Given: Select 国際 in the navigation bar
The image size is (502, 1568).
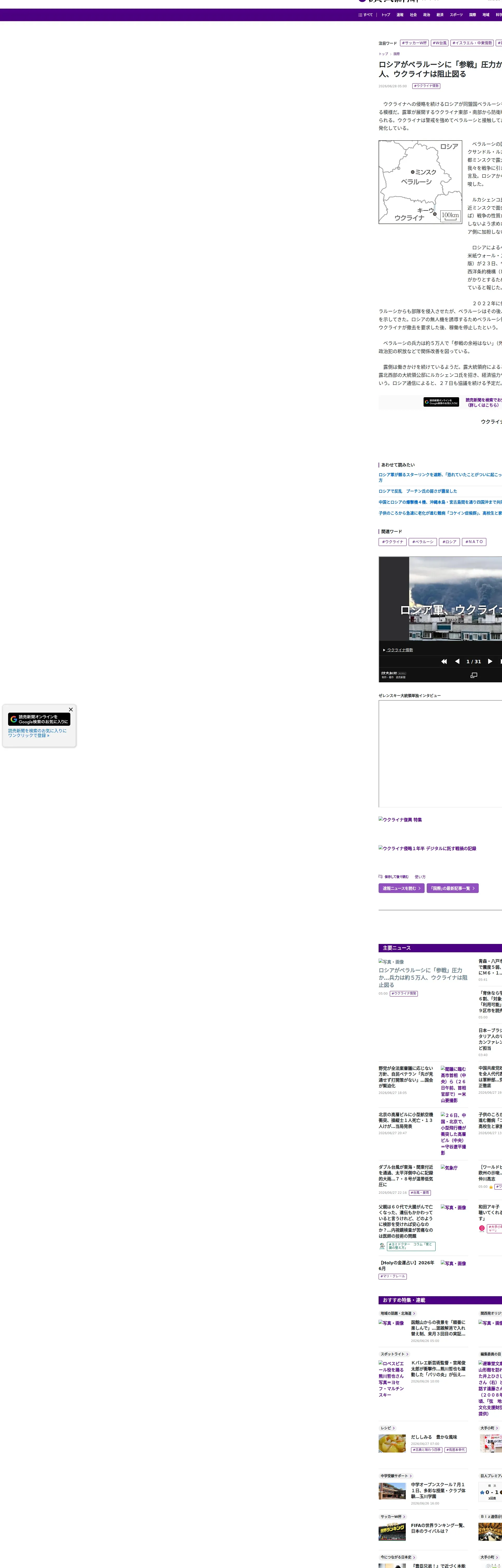Looking at the screenshot, I should tap(472, 15).
